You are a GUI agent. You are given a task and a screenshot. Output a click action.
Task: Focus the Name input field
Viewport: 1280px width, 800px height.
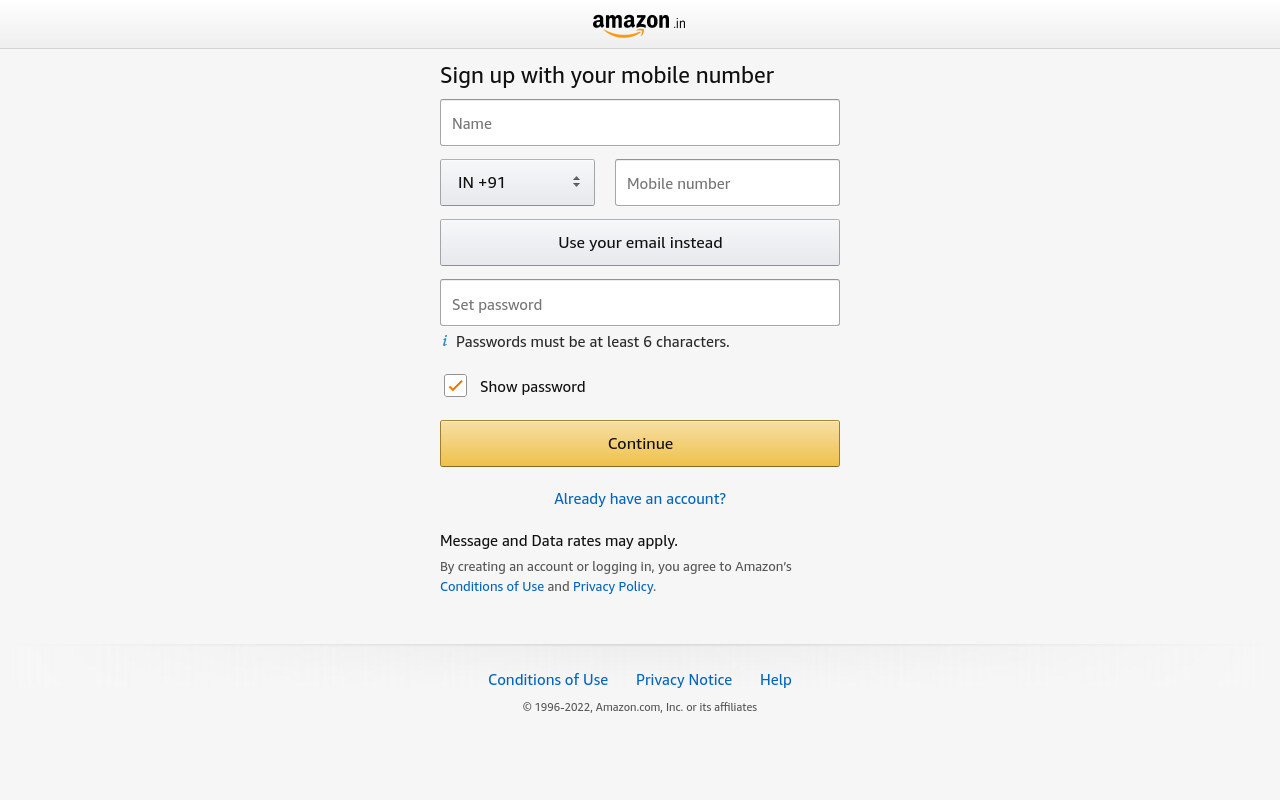tap(640, 122)
